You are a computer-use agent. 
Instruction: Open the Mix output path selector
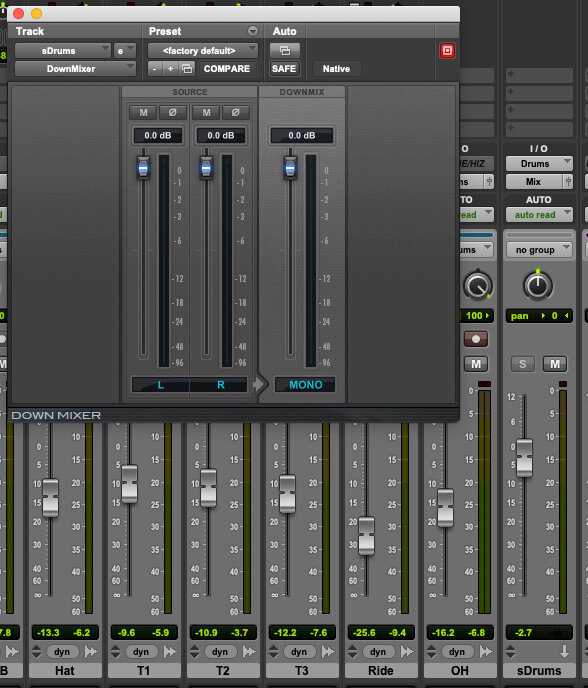click(x=534, y=182)
